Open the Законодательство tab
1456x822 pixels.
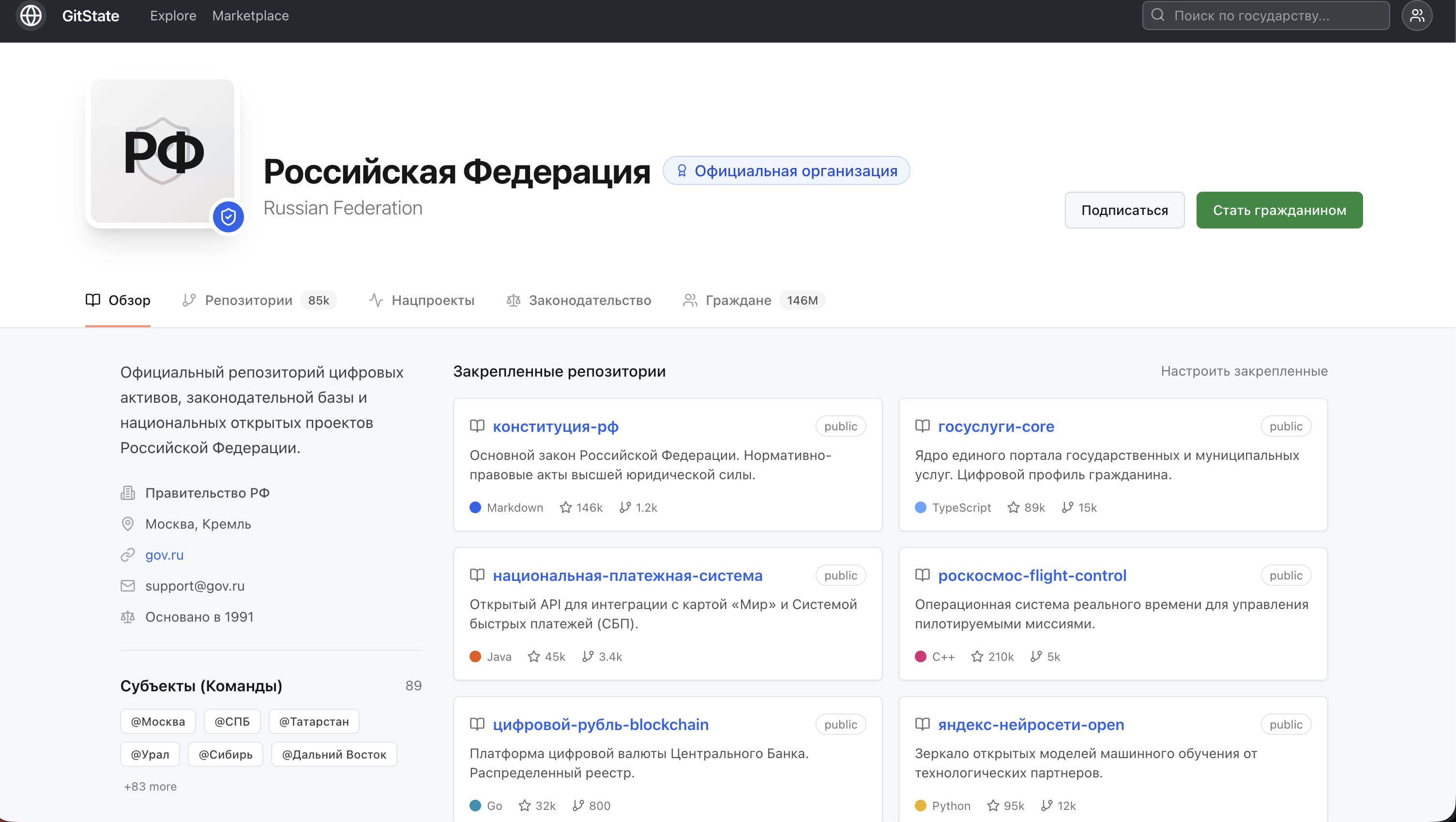(x=589, y=300)
